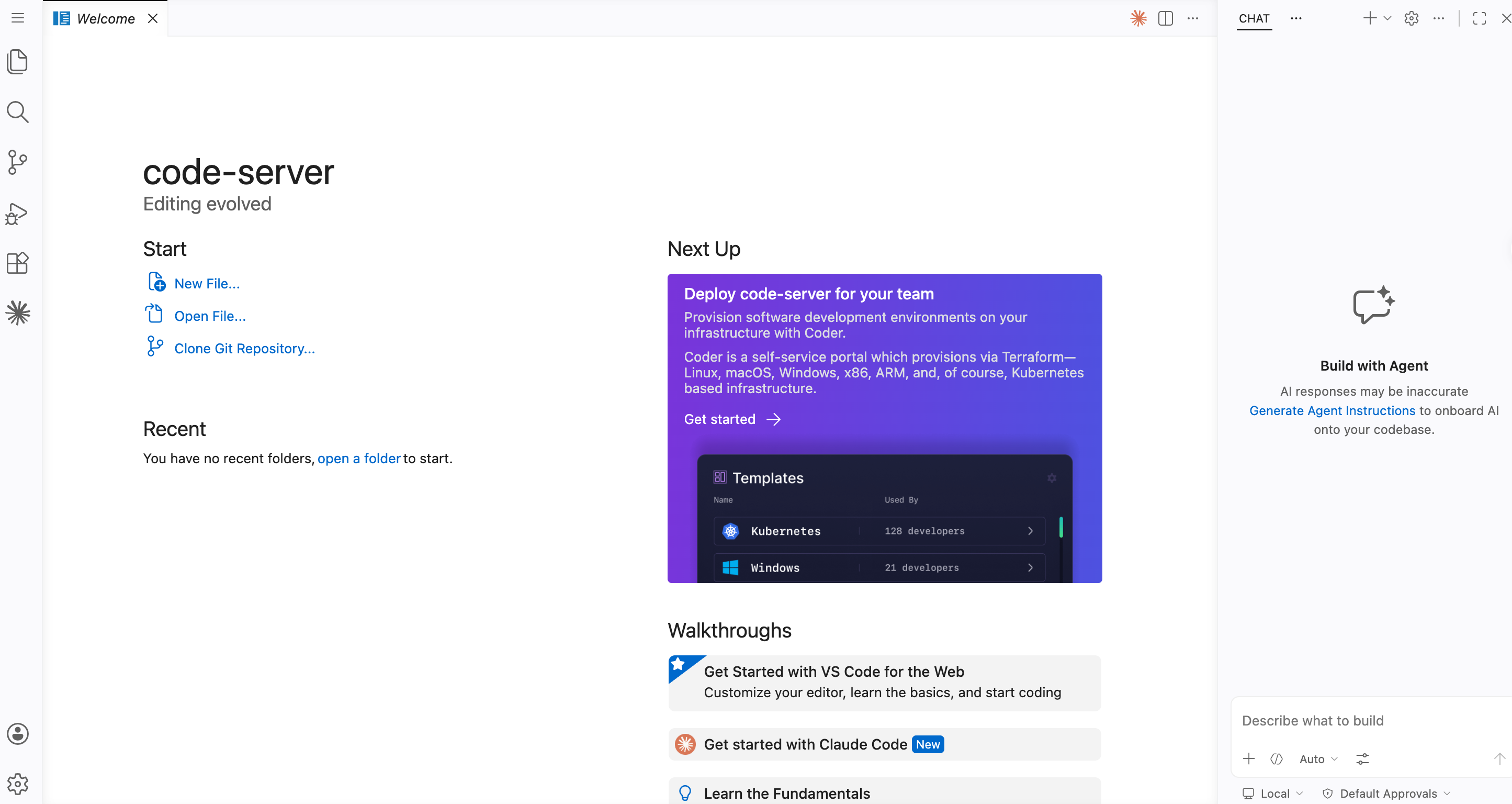The width and height of the screenshot is (1512, 804).
Task: Open the Local session target dropdown
Action: tap(1272, 794)
